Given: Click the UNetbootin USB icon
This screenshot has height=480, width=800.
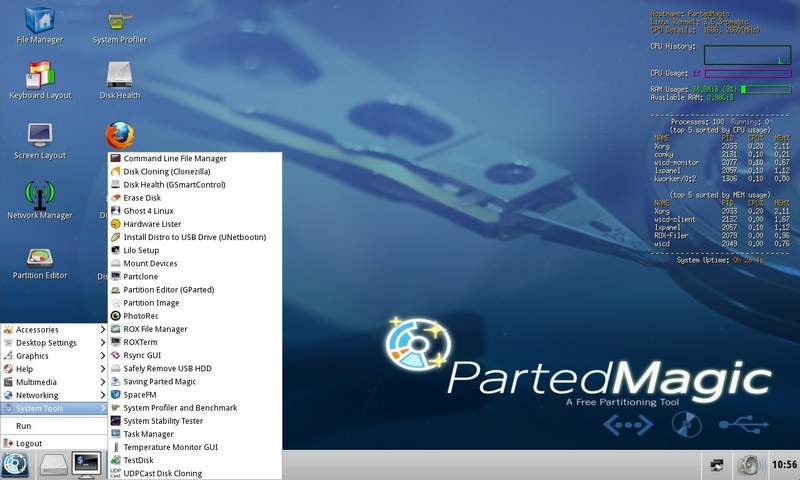Looking at the screenshot, I should click(116, 237).
